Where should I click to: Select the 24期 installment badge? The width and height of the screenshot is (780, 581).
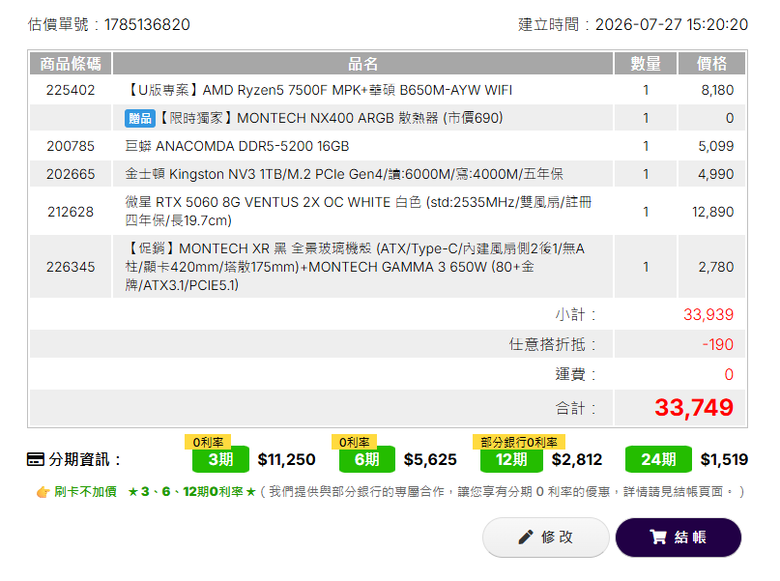click(x=658, y=459)
